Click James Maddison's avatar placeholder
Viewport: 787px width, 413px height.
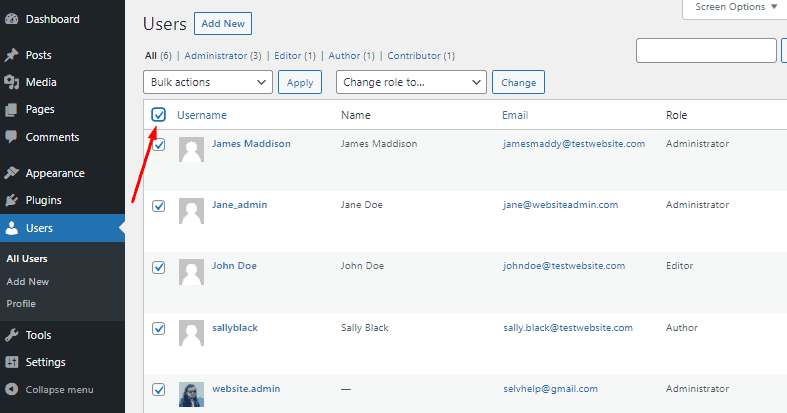pyautogui.click(x=191, y=150)
